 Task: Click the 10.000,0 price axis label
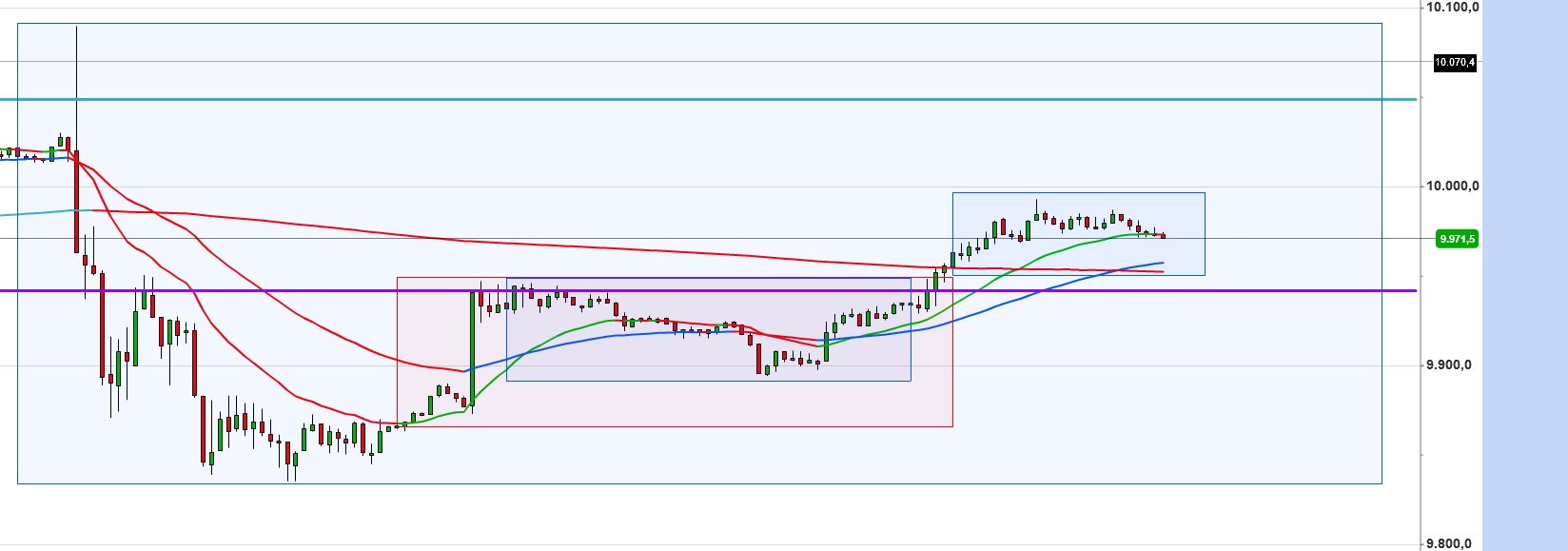[1451, 186]
